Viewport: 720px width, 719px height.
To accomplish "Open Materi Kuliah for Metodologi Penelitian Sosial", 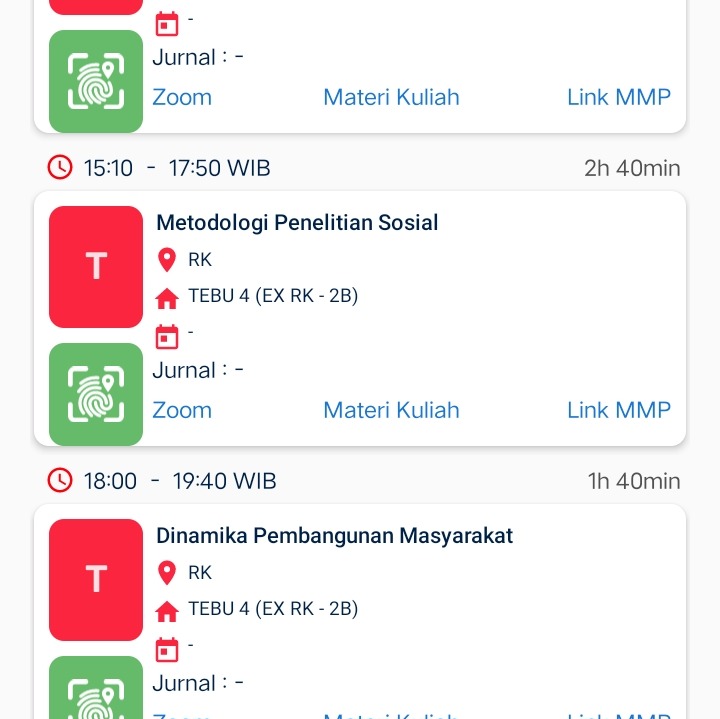I will click(x=391, y=410).
